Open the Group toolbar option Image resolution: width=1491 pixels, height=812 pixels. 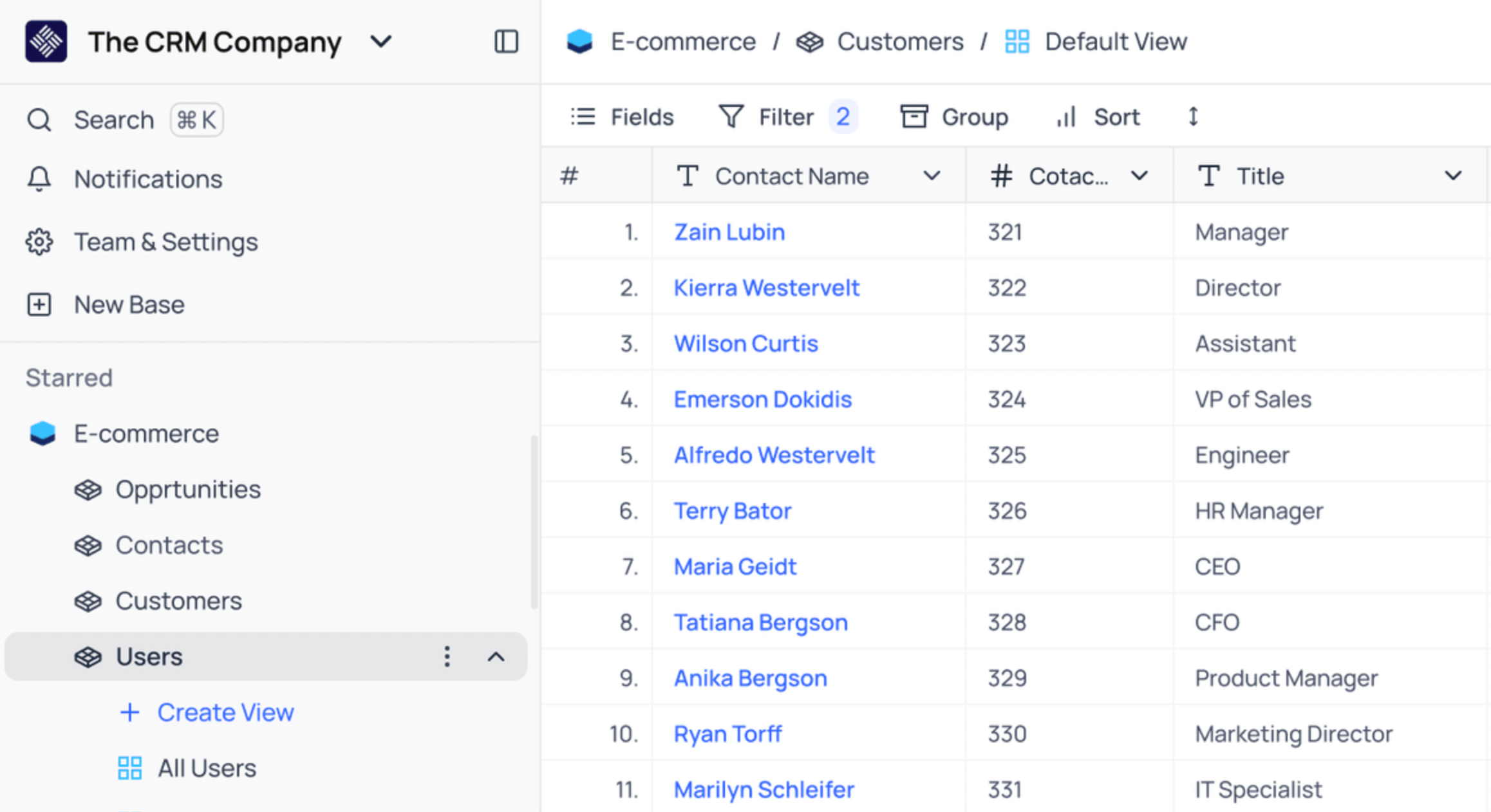pyautogui.click(x=954, y=116)
